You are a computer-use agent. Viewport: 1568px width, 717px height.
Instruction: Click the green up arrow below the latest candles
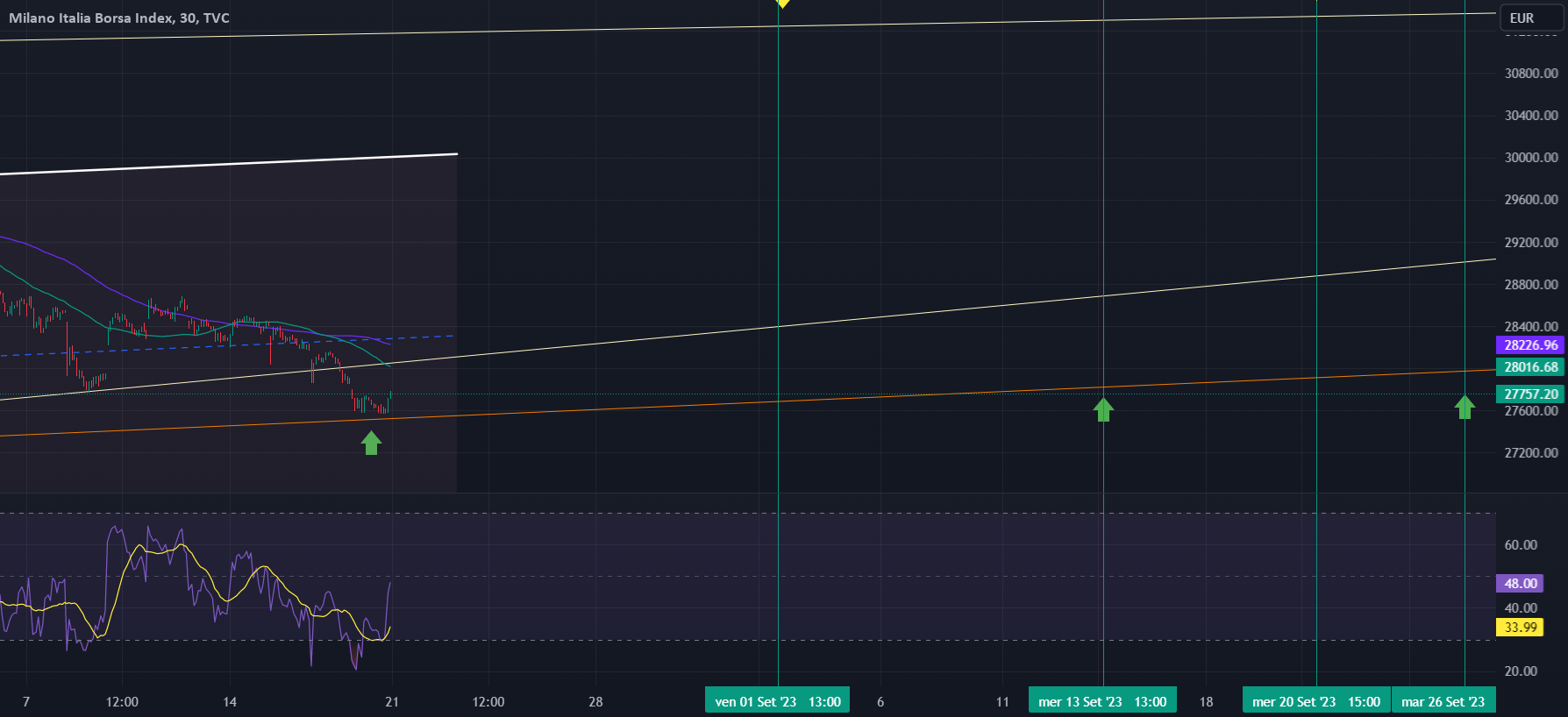(x=371, y=444)
